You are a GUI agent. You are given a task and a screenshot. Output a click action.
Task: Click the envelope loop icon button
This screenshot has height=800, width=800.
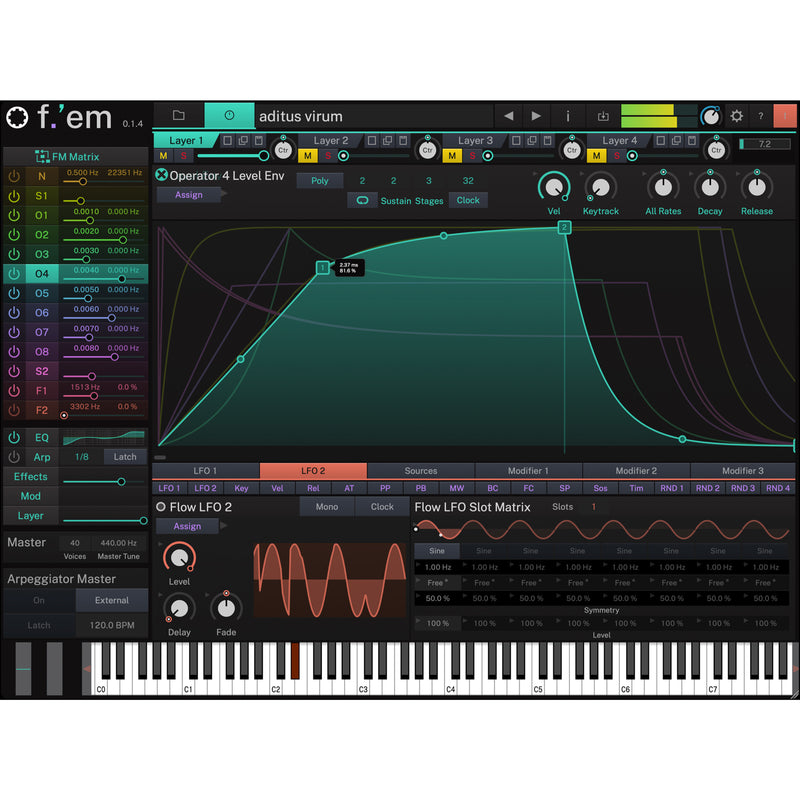[361, 200]
